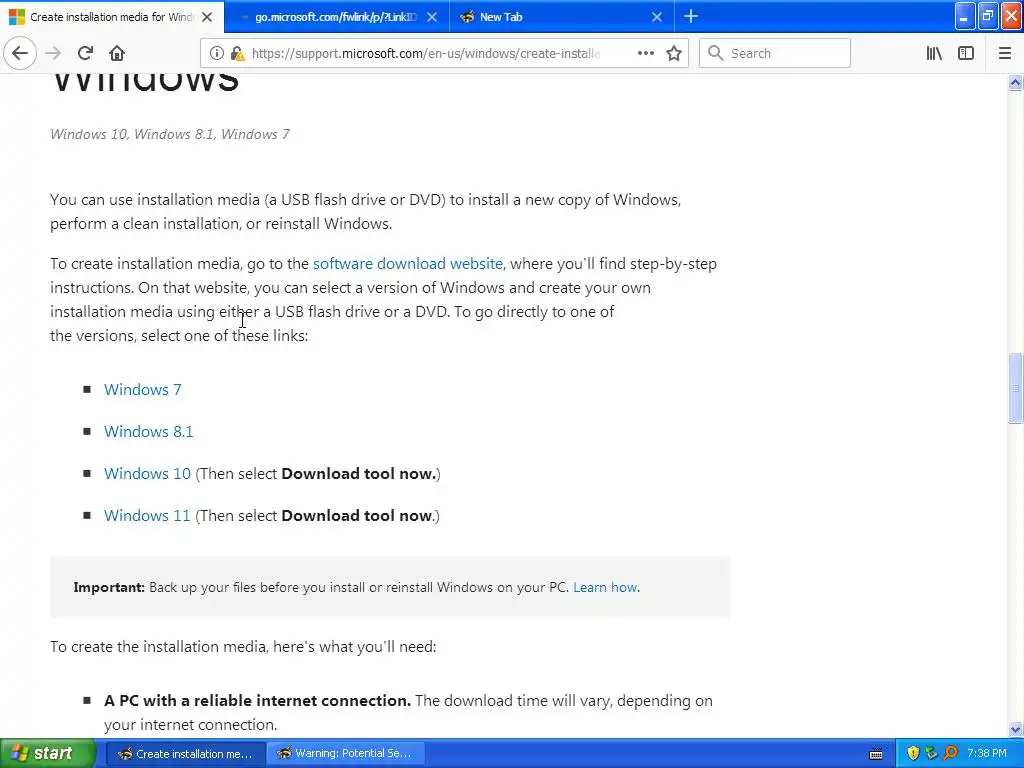Screen dimensions: 1024x768
Task: Open the Library bookmarks icon
Action: (934, 53)
